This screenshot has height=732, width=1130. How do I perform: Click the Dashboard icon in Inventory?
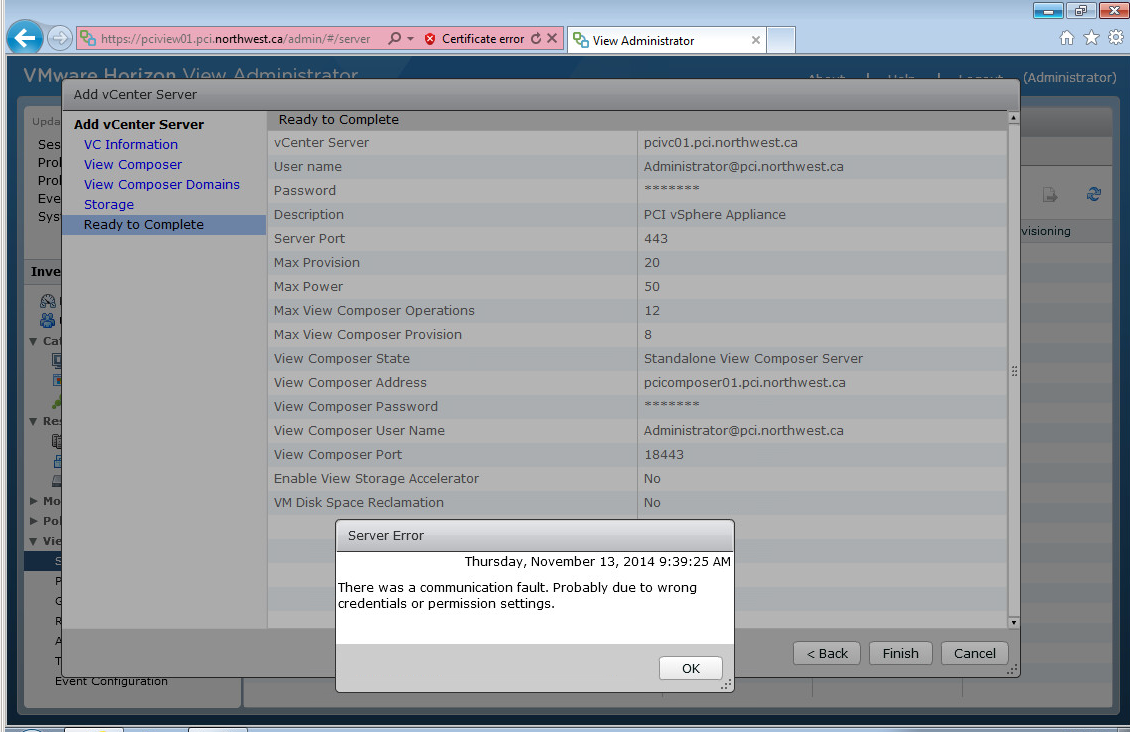(48, 301)
